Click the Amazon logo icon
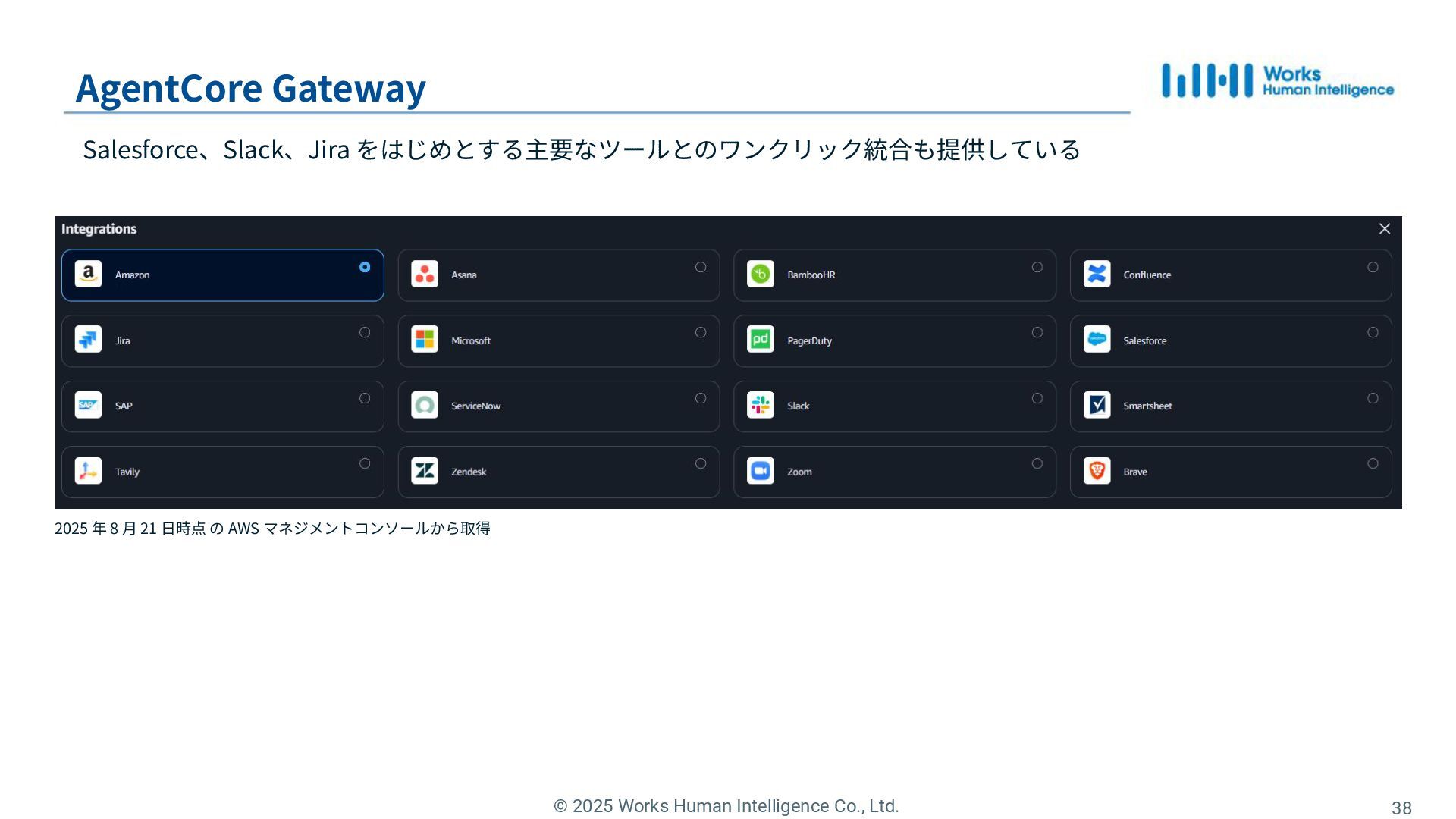This screenshot has width=1456, height=819. pyautogui.click(x=88, y=274)
